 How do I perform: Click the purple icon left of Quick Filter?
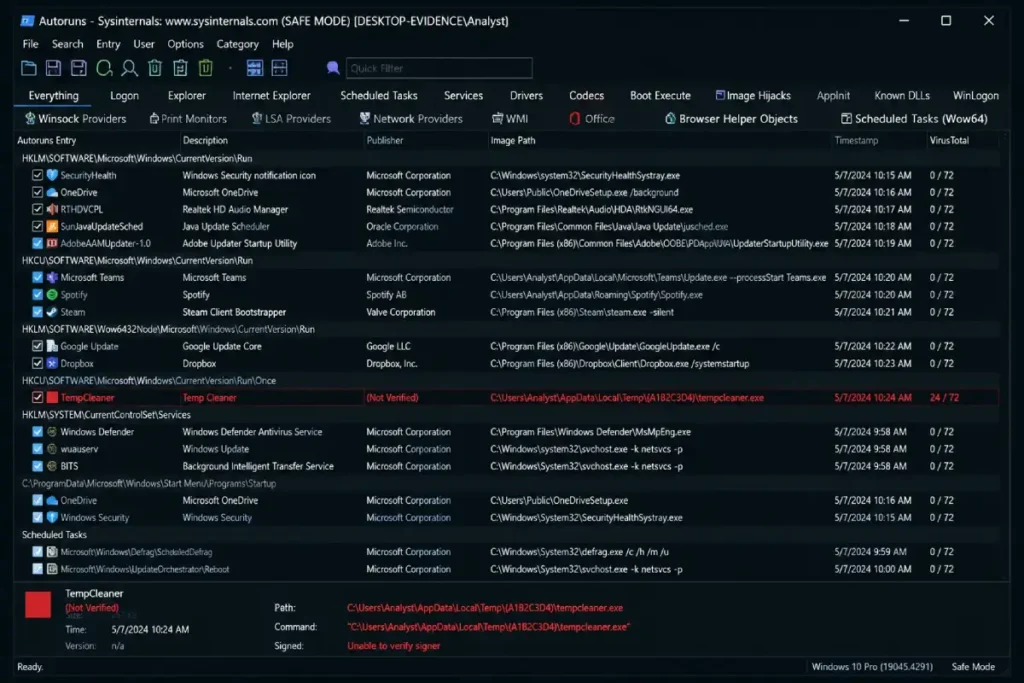point(333,68)
